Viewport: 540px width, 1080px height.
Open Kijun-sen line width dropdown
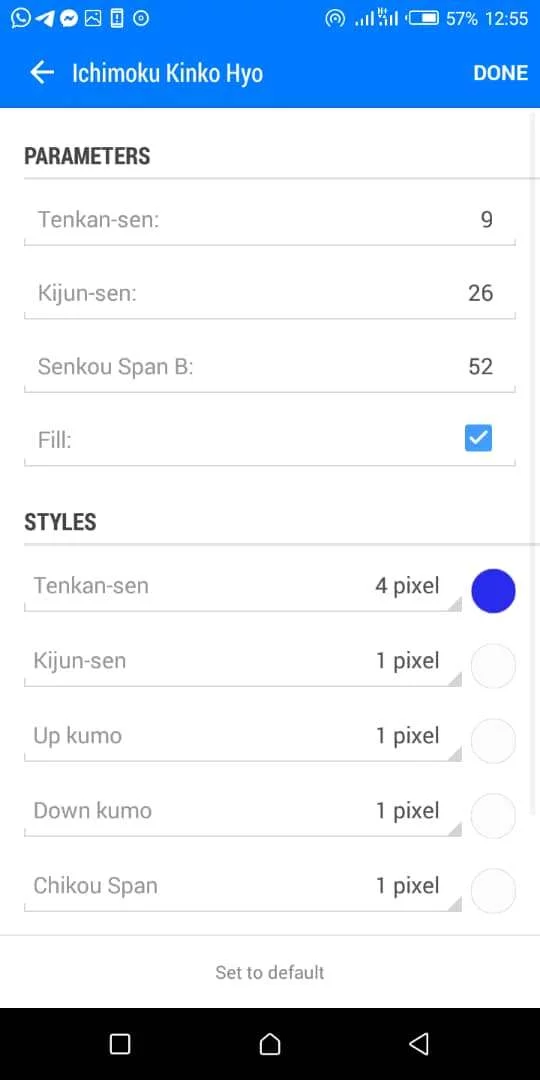[242, 662]
